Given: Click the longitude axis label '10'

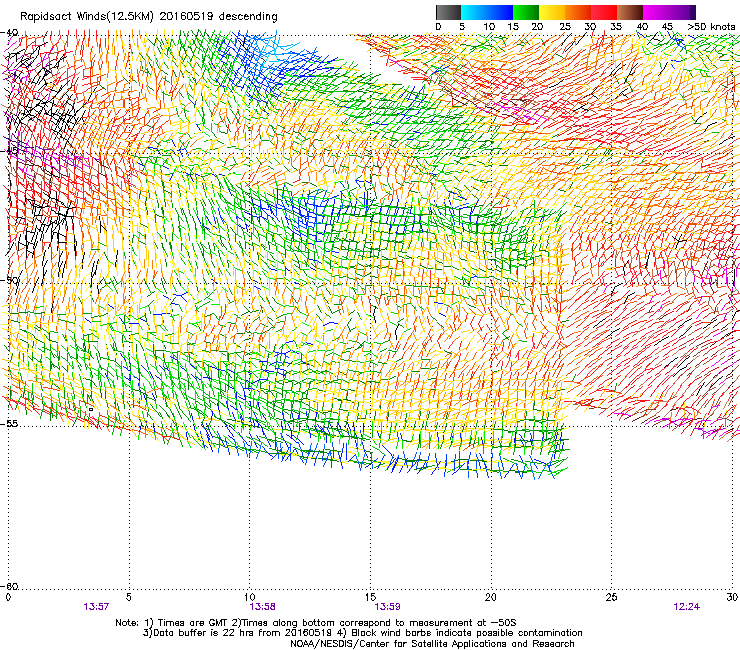Looking at the screenshot, I should pos(250,597).
